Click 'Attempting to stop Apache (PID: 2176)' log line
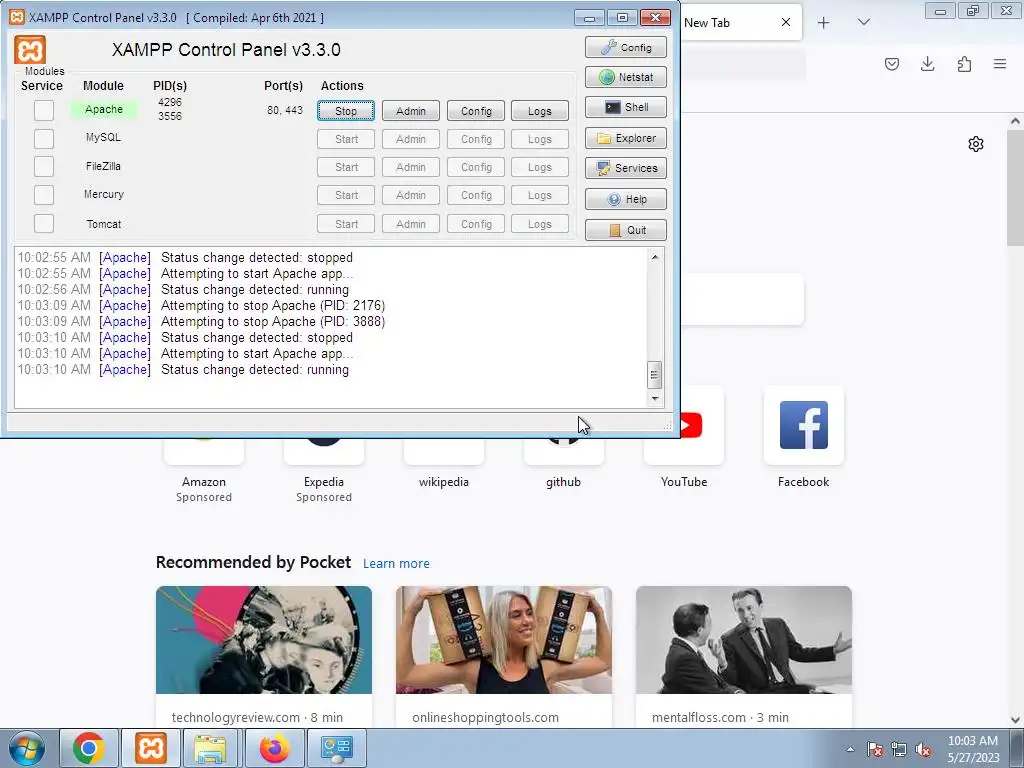The width and height of the screenshot is (1024, 768). pyautogui.click(x=273, y=306)
